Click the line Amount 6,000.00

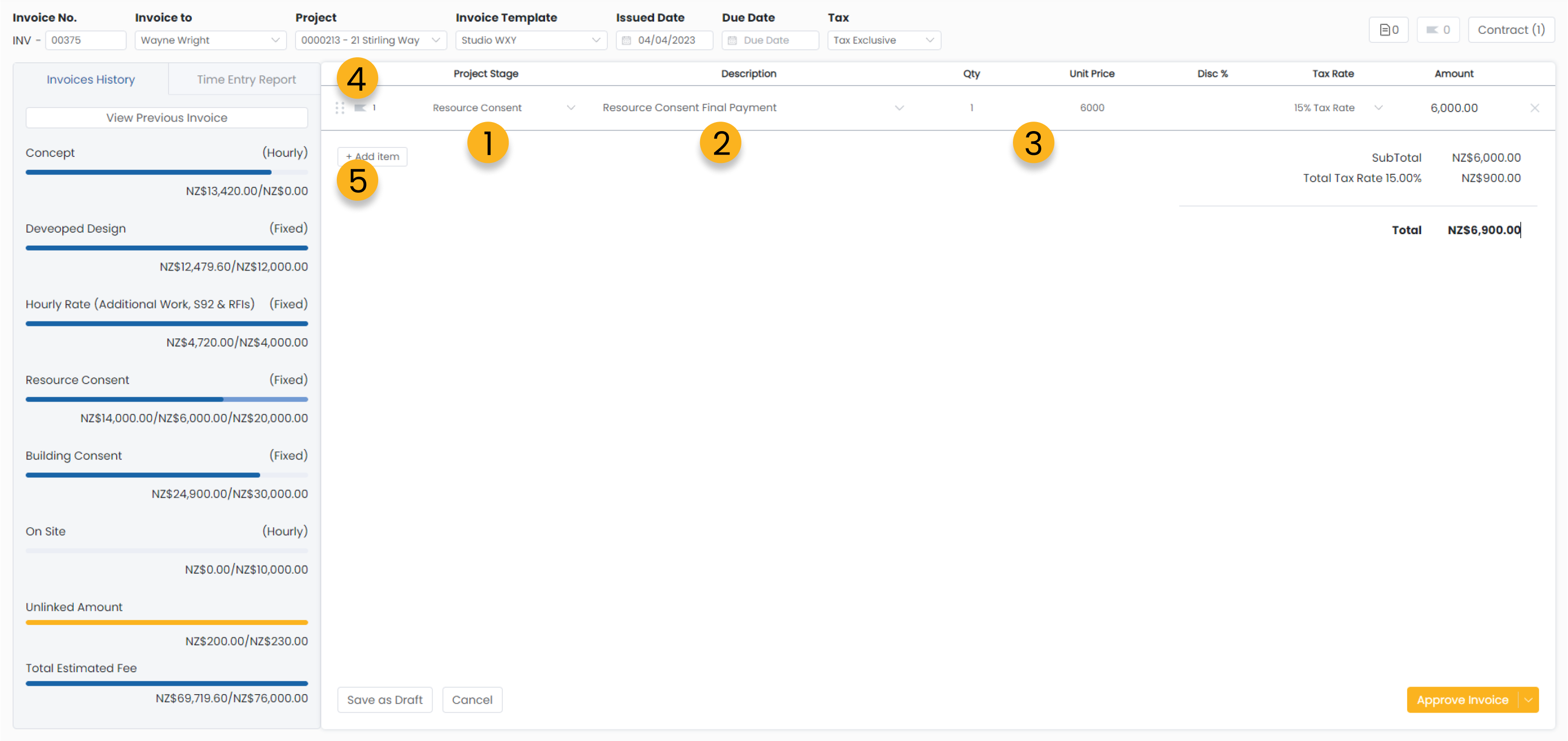[x=1453, y=108]
